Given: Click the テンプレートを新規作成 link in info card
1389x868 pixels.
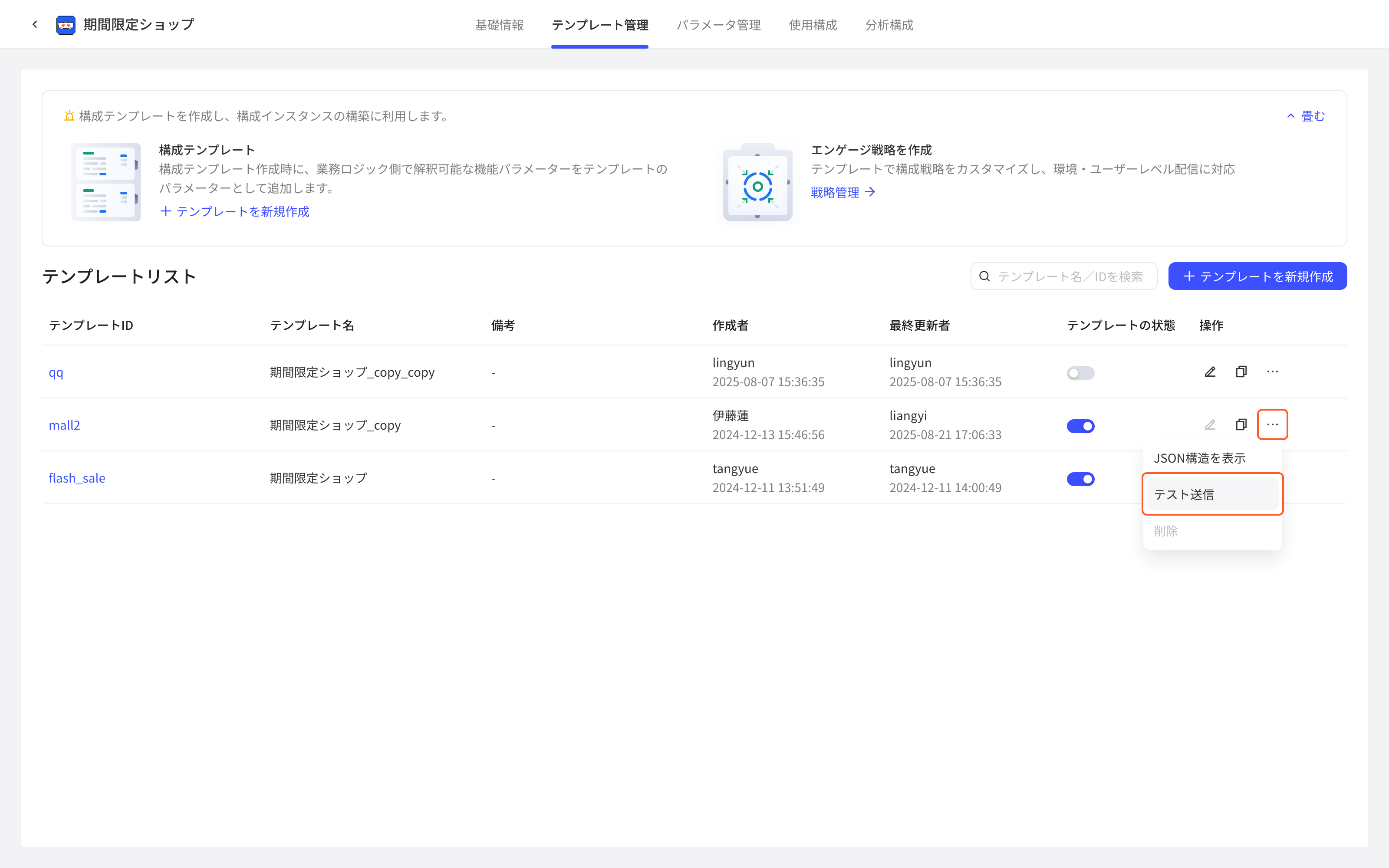Looking at the screenshot, I should pos(235,211).
